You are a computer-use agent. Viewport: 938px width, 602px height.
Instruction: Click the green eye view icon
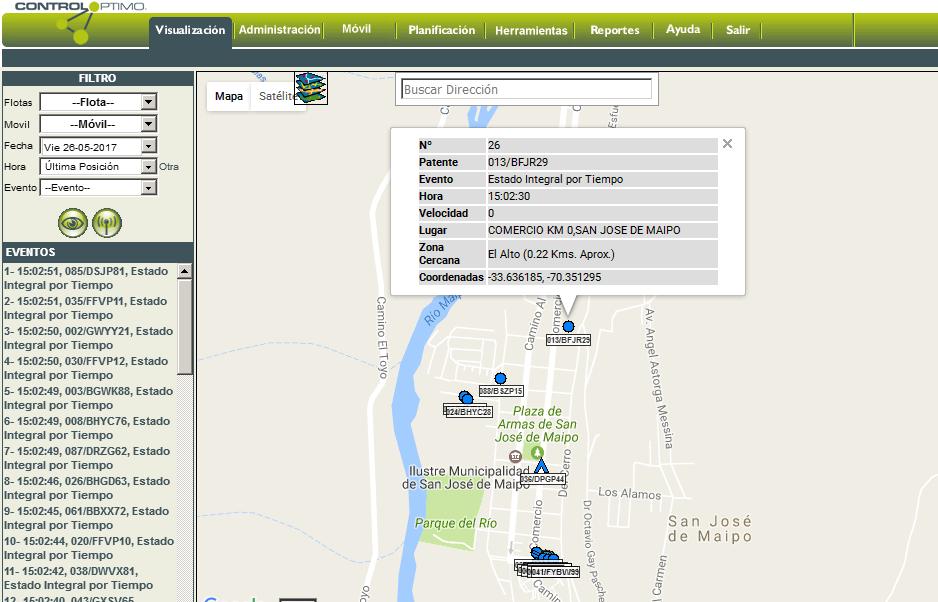click(x=72, y=223)
